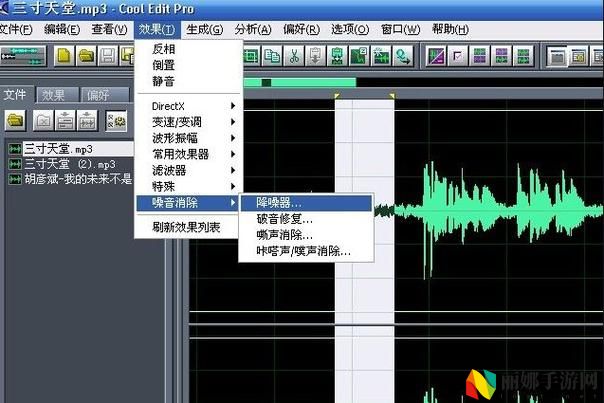This screenshot has width=604, height=403.
Task: Click the mix paste toolbar icon
Action: coord(337,56)
